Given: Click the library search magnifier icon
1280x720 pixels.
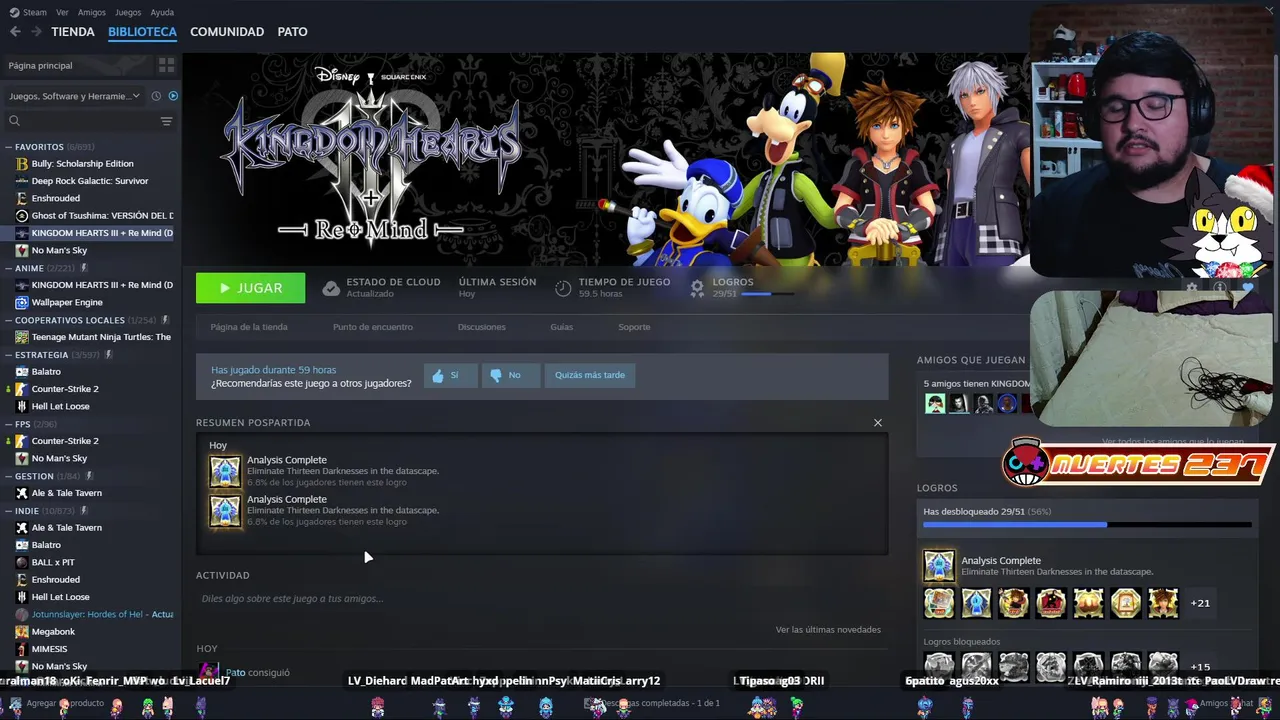Looking at the screenshot, I should coord(14,121).
